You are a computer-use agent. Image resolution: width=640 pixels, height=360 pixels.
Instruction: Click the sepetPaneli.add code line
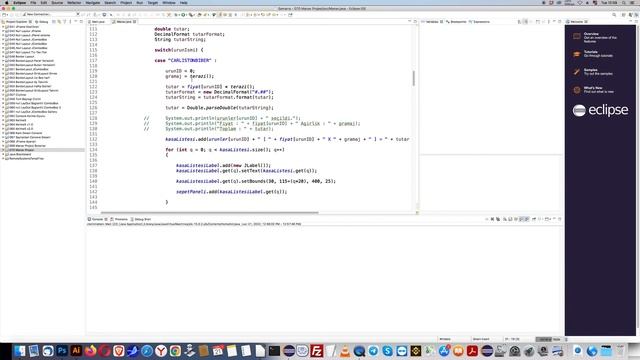click(231, 191)
